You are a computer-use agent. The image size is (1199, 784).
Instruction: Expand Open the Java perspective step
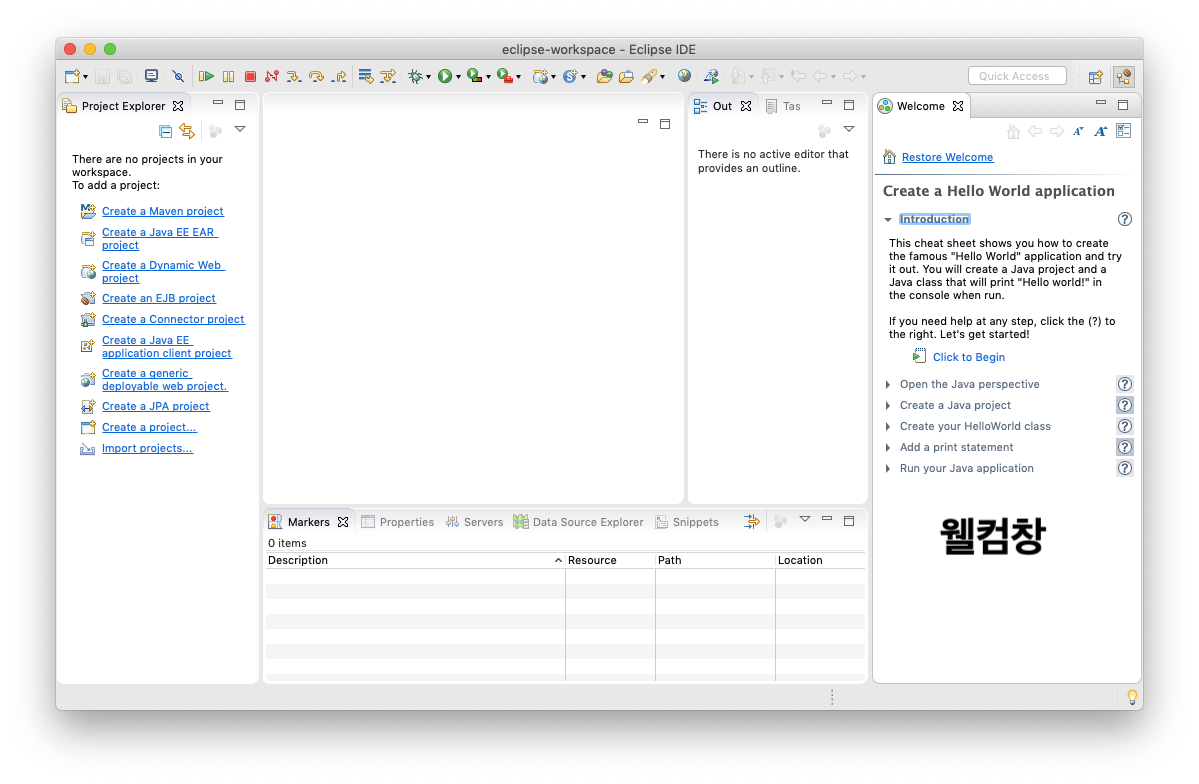point(888,384)
